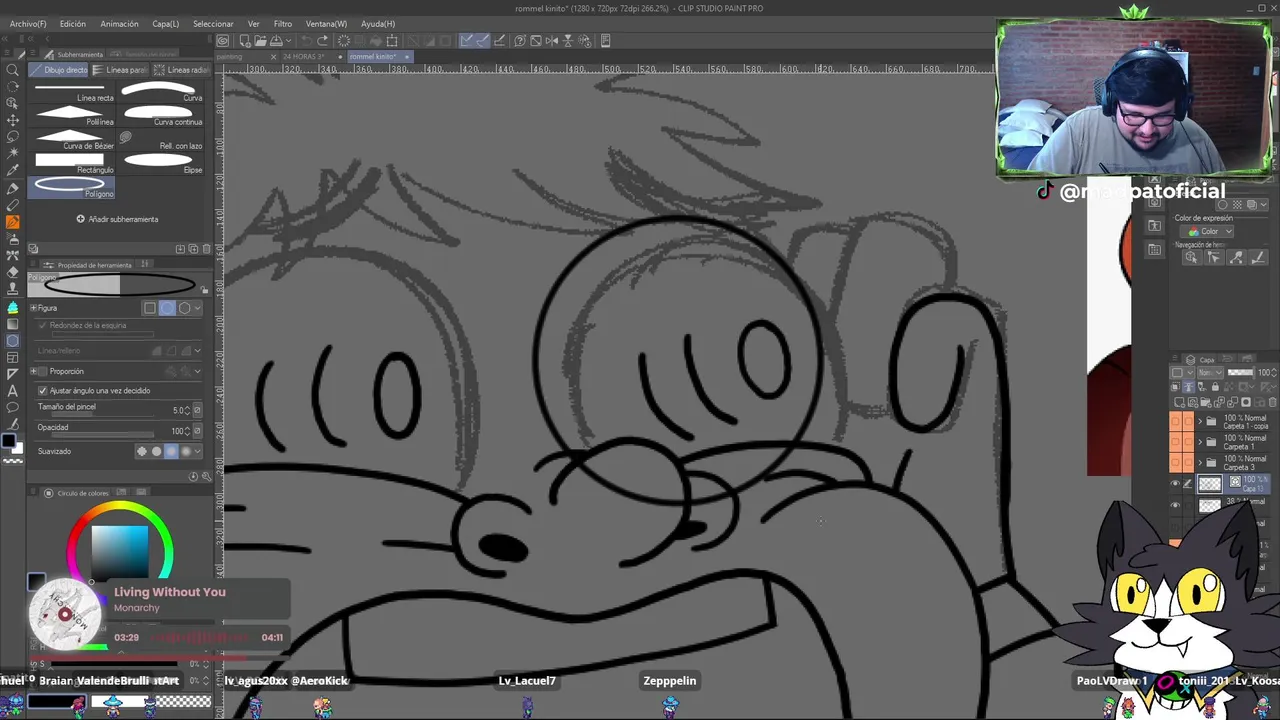Select the Figure tool in toolbar

[x=13, y=341]
